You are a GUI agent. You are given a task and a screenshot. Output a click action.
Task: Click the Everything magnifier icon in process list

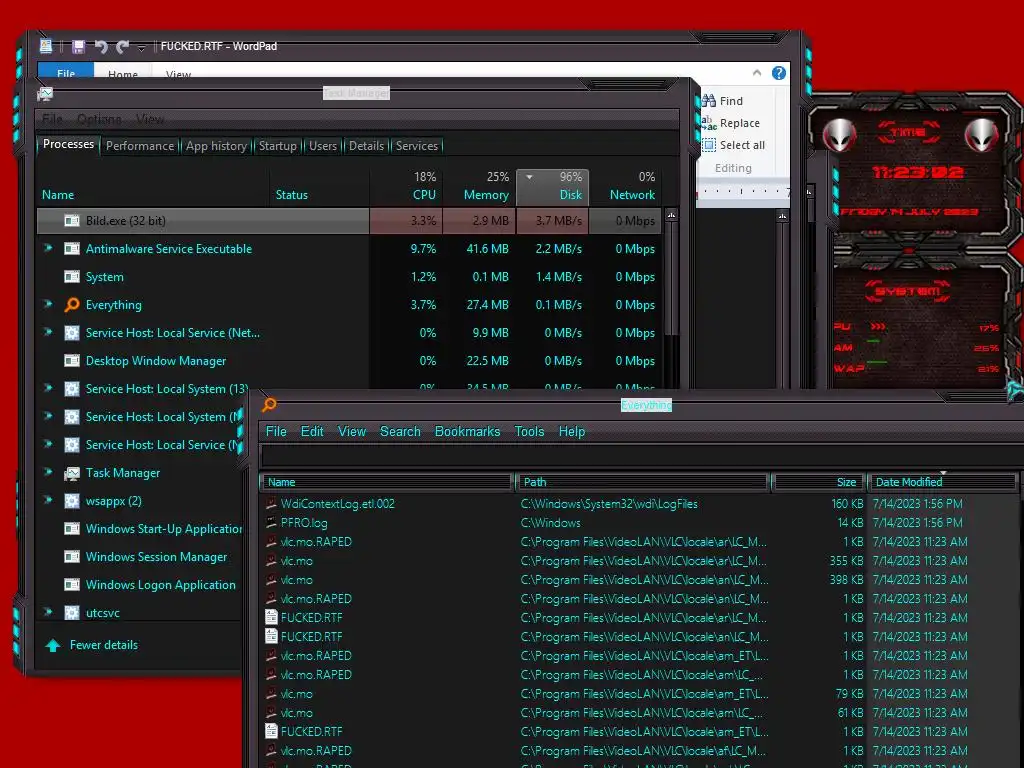click(72, 305)
